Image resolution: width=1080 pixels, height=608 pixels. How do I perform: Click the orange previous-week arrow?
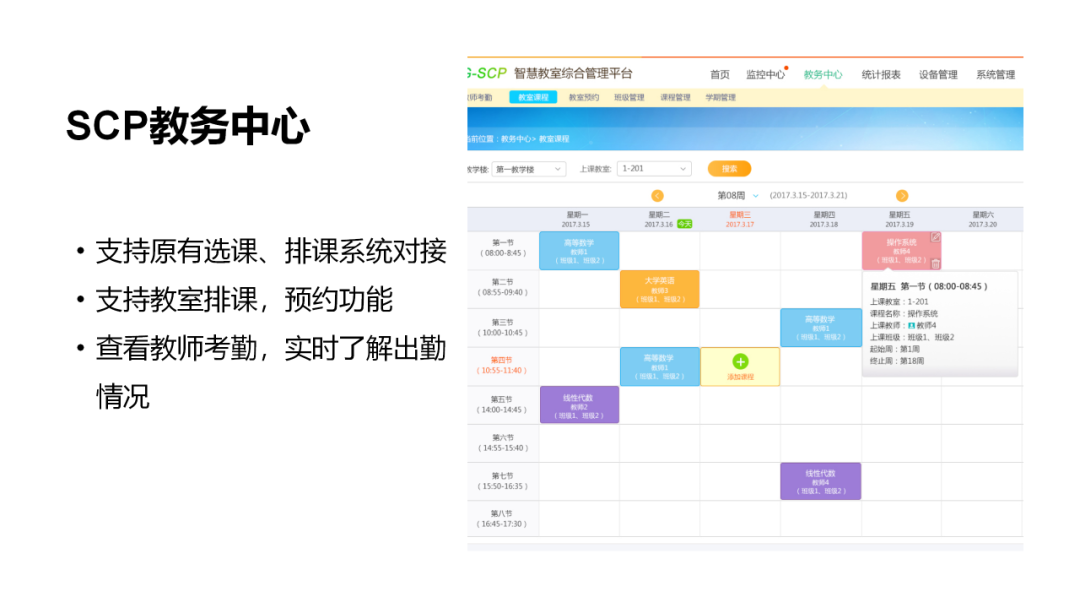tap(655, 194)
